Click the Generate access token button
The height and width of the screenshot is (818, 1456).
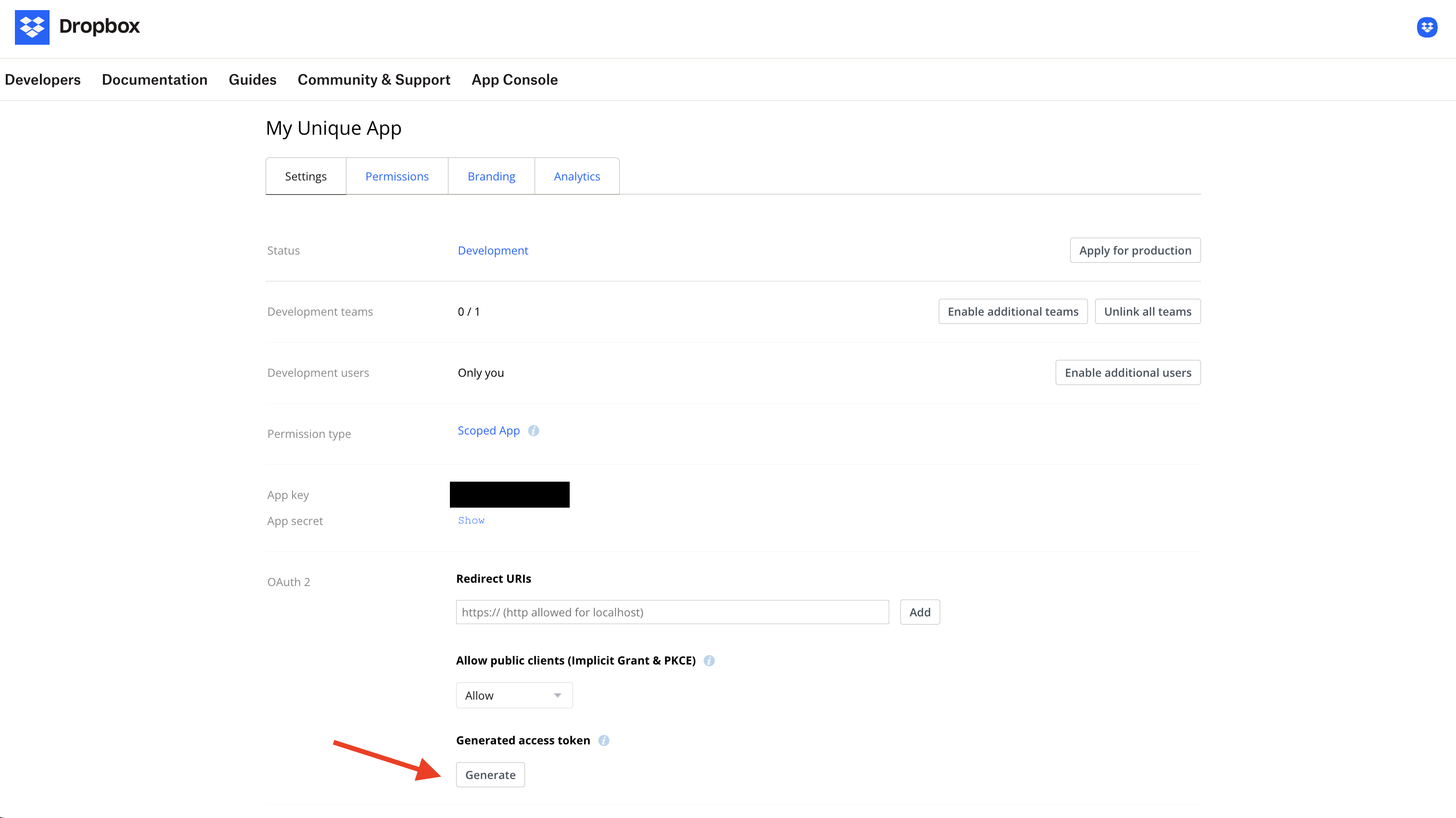point(490,775)
